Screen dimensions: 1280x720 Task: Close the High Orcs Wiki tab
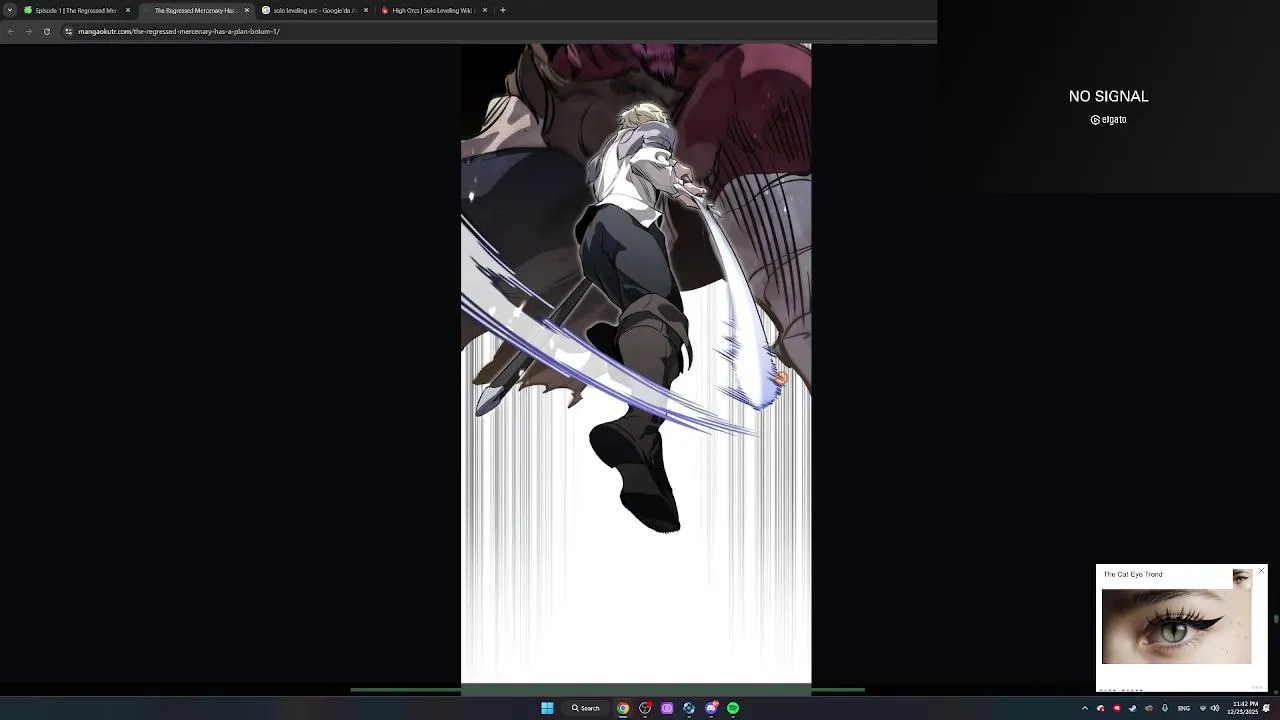point(485,10)
